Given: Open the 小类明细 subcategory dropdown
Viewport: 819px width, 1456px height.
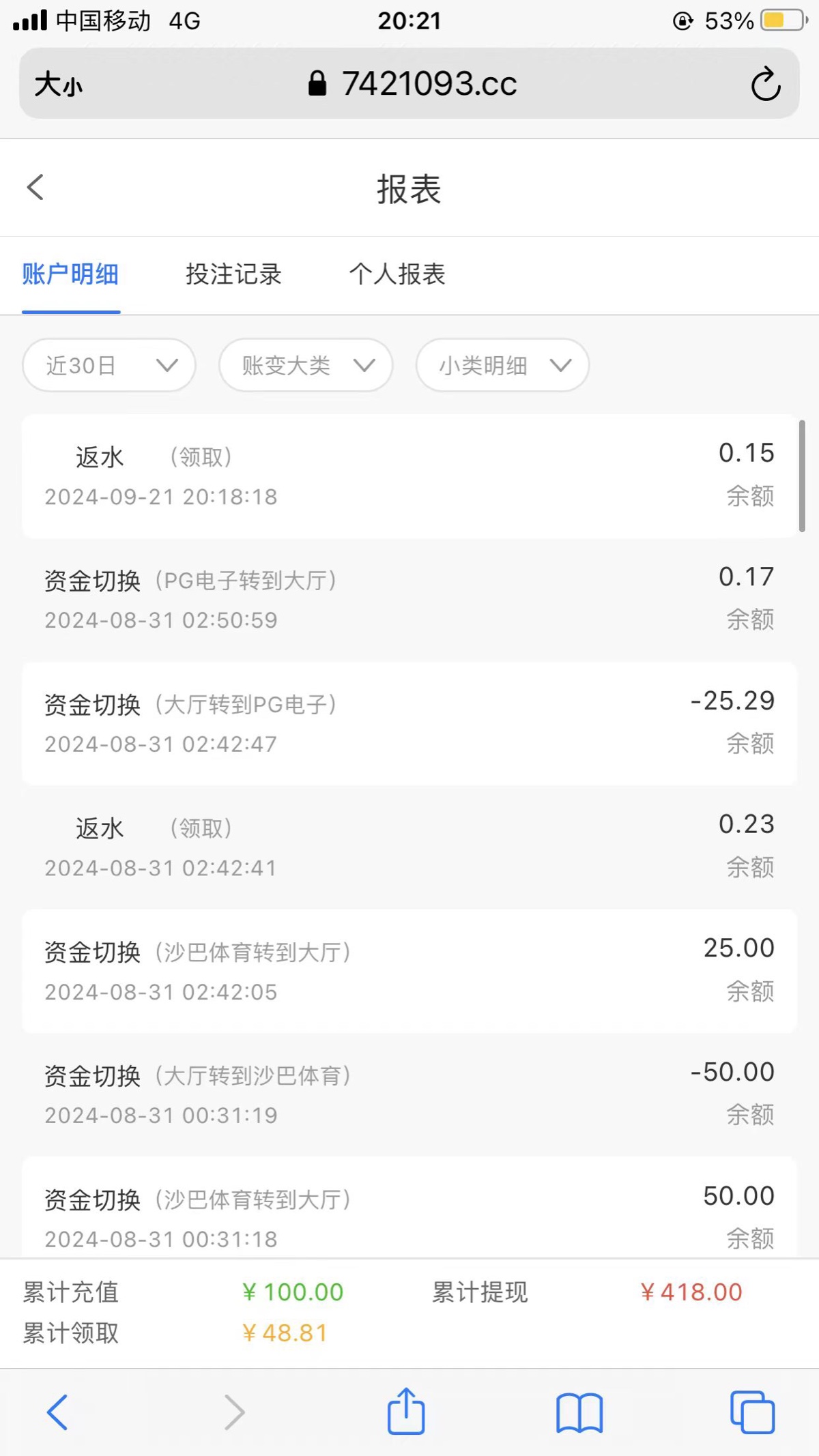Looking at the screenshot, I should click(x=502, y=366).
